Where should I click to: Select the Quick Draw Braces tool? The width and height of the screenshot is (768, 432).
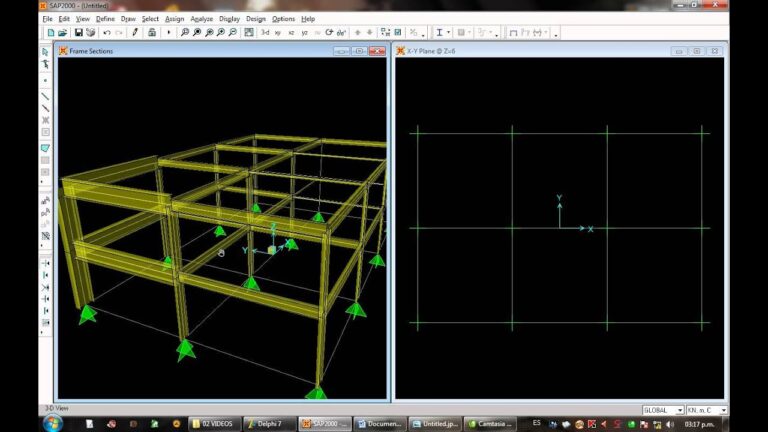(x=45, y=120)
